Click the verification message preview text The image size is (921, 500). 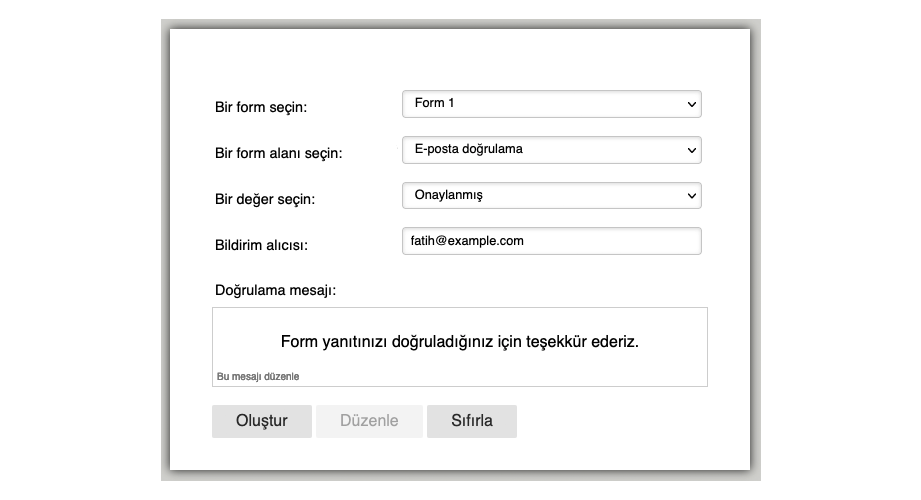tap(459, 342)
